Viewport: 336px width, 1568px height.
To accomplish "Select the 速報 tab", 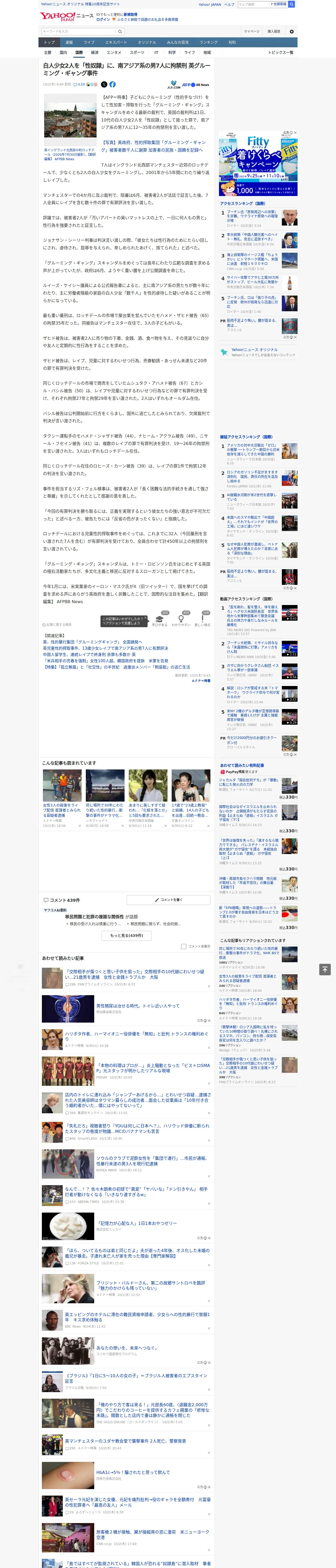I will [69, 43].
